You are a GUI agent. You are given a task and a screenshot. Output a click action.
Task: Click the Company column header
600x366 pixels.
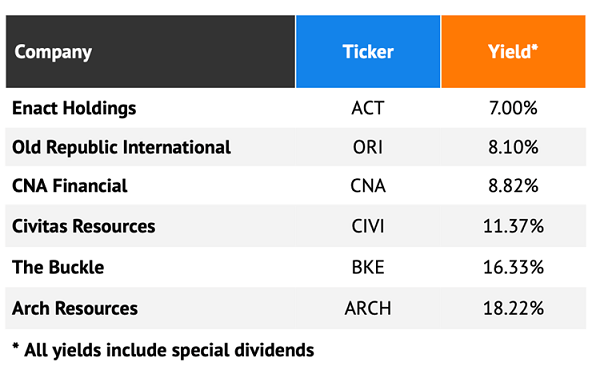pyautogui.click(x=150, y=52)
